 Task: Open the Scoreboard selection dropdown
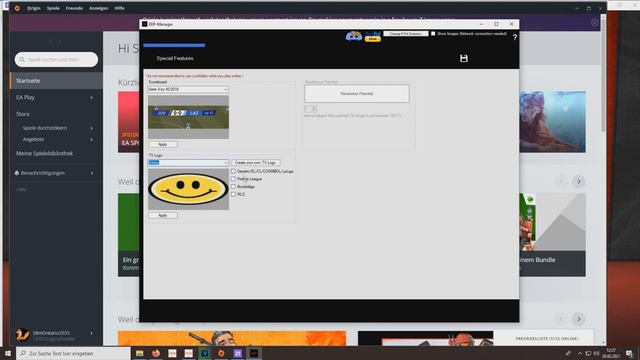pyautogui.click(x=188, y=89)
